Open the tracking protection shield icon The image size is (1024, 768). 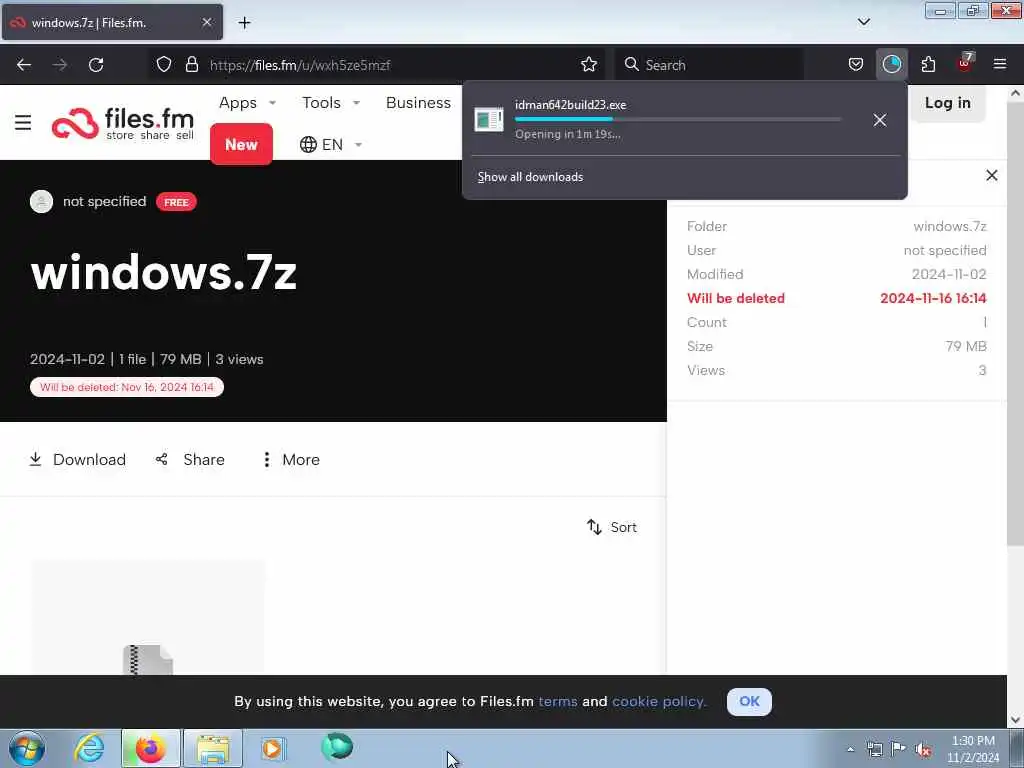[164, 65]
